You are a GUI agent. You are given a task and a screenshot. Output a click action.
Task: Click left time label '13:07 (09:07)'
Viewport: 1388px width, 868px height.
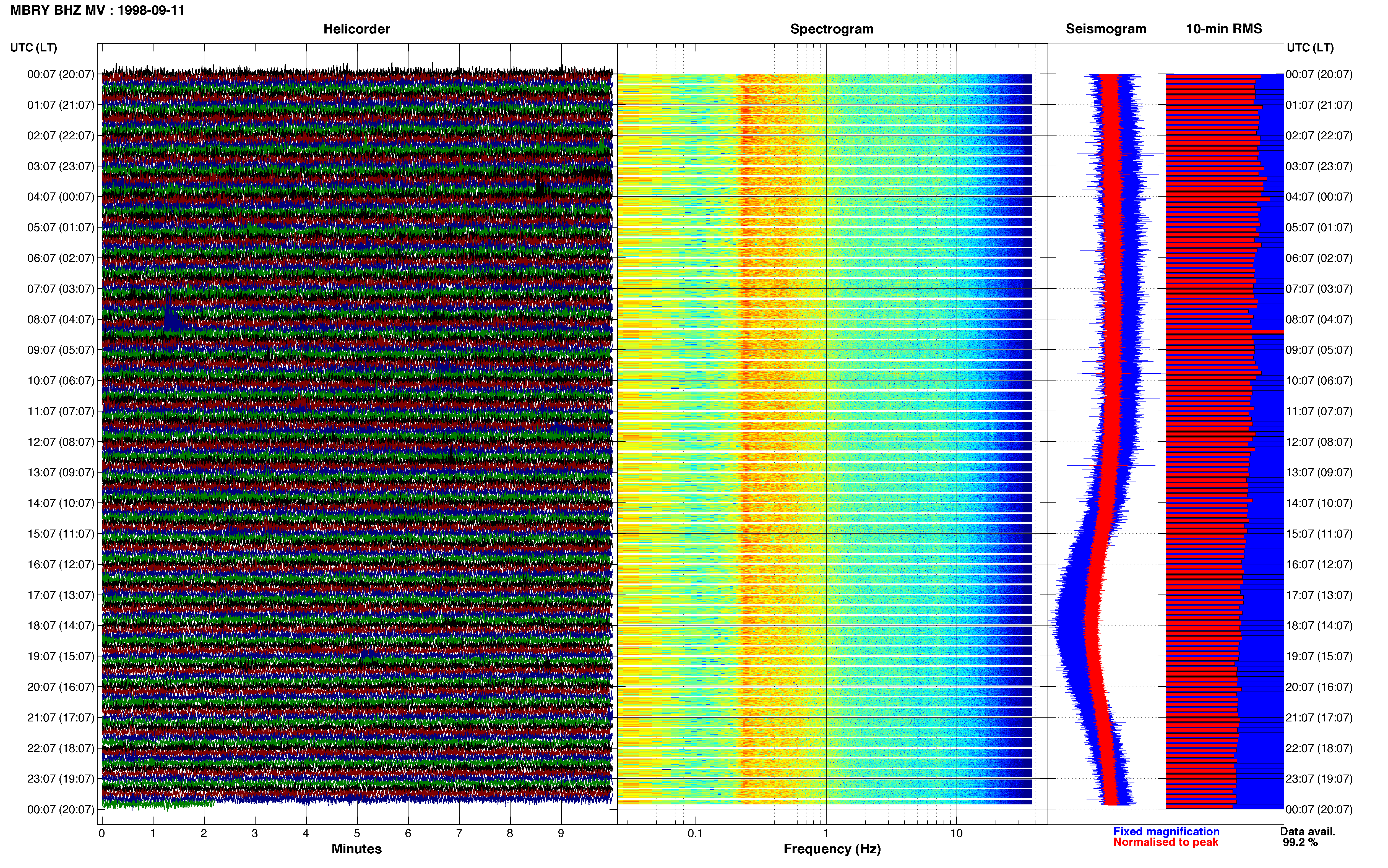point(61,473)
